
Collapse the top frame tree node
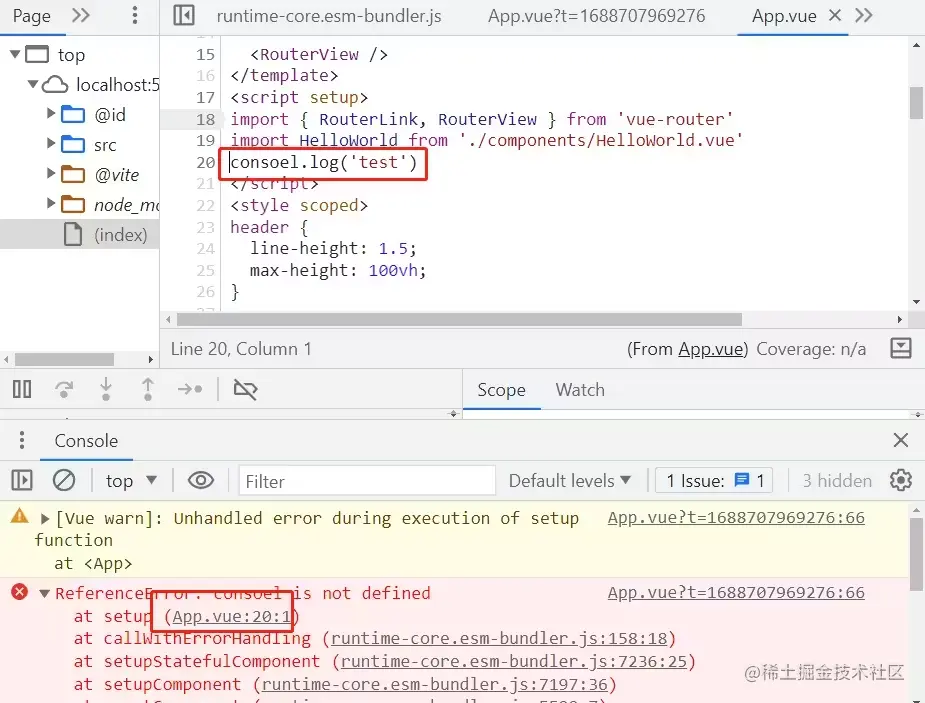pyautogui.click(x=15, y=54)
